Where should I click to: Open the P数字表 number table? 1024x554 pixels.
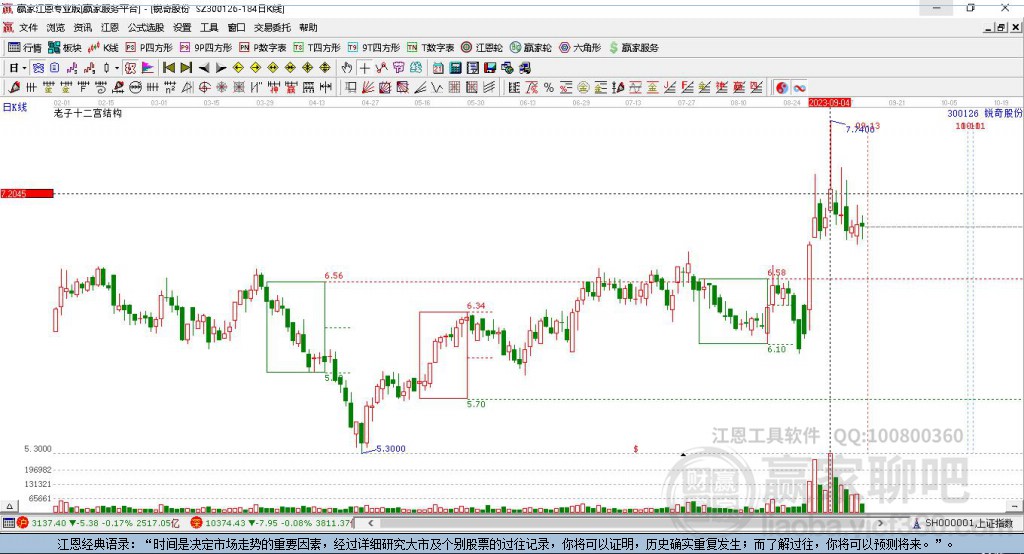(263, 48)
